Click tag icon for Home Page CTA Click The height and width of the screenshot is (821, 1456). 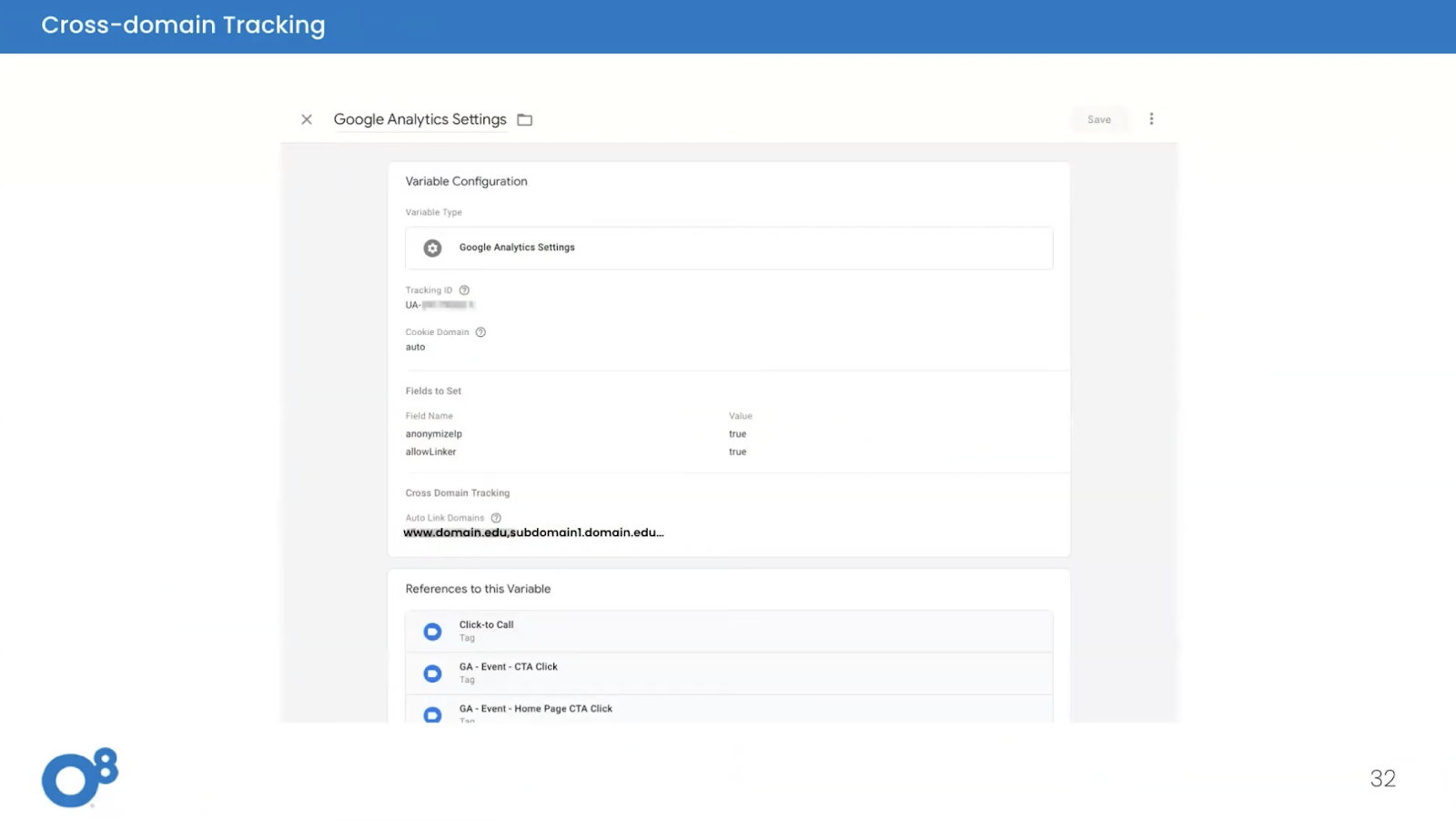433,715
